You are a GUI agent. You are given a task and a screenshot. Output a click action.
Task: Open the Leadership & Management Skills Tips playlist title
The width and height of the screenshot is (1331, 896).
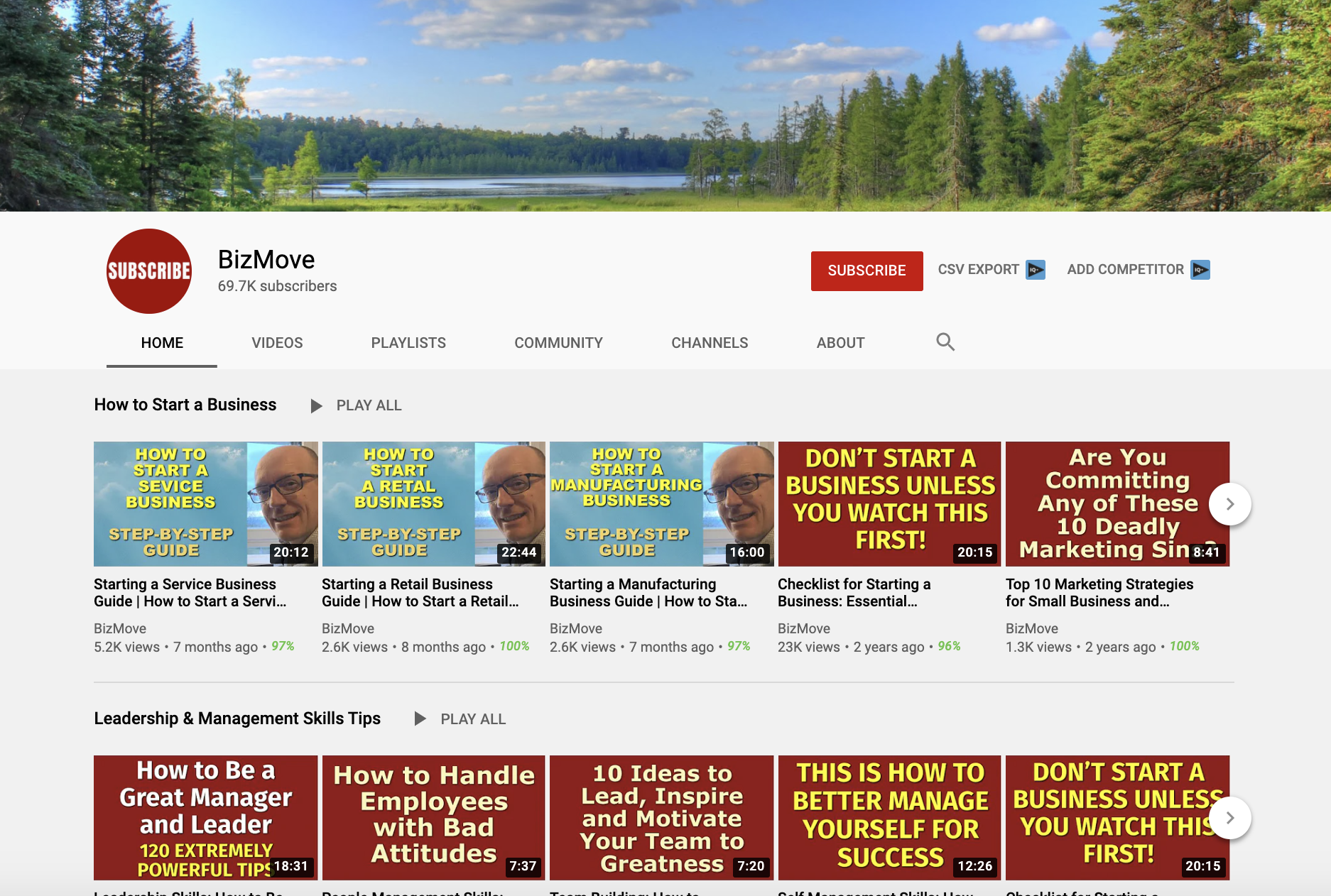point(237,719)
